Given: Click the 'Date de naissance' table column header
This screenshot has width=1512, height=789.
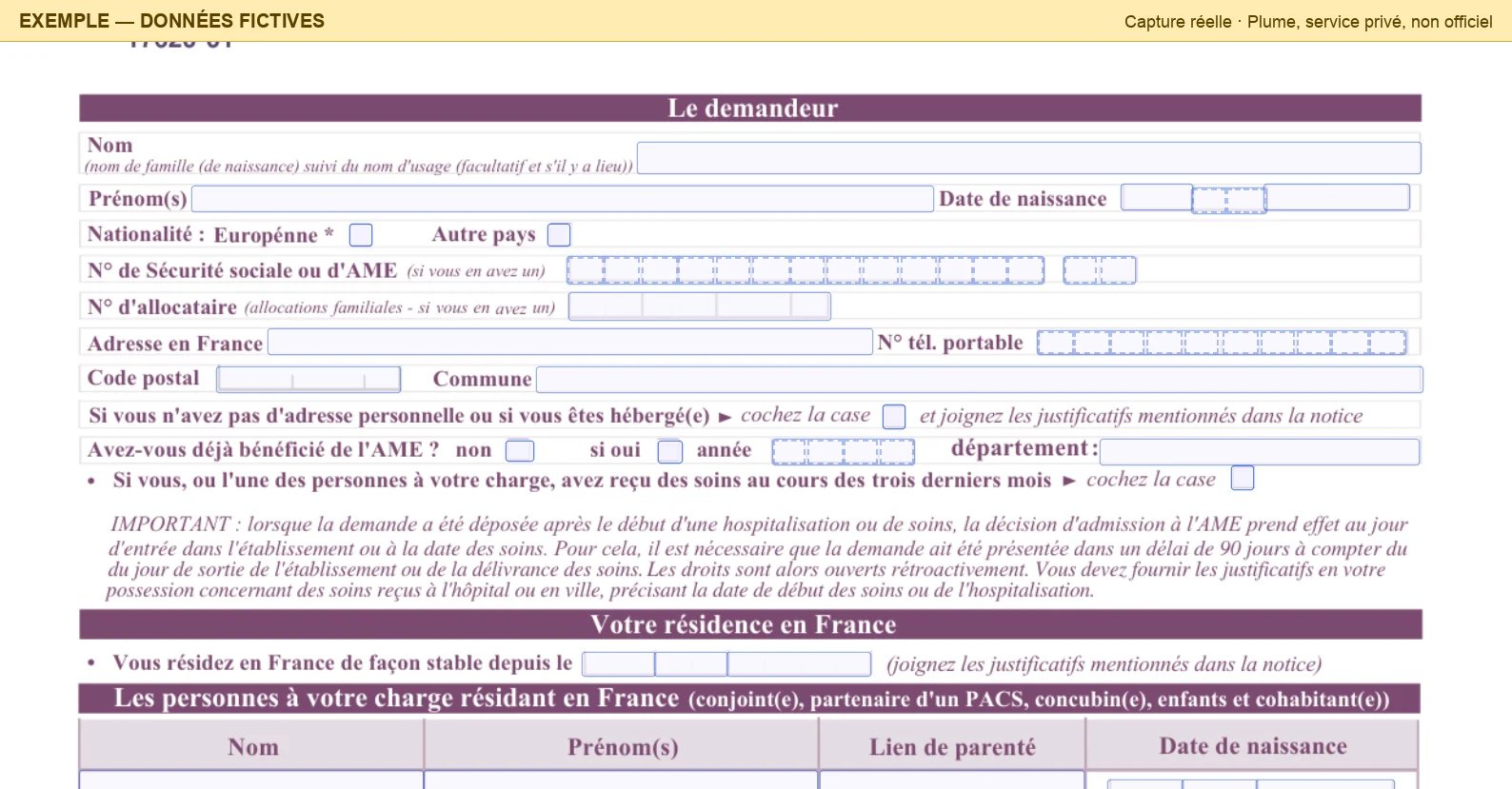Looking at the screenshot, I should 1252,745.
